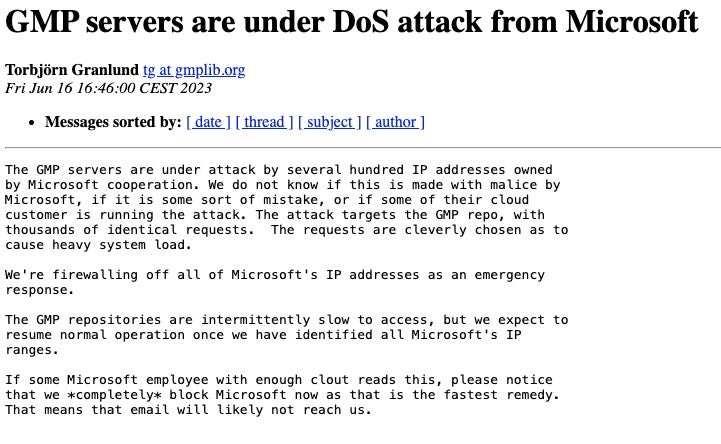The height and width of the screenshot is (444, 721).
Task: Click the horizontal divider below the sort links
Action: [x=360, y=147]
